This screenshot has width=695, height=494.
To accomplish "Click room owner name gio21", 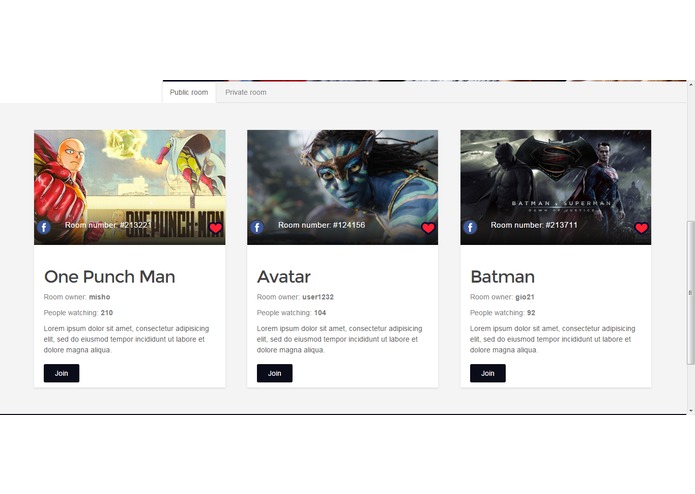I will pos(525,297).
